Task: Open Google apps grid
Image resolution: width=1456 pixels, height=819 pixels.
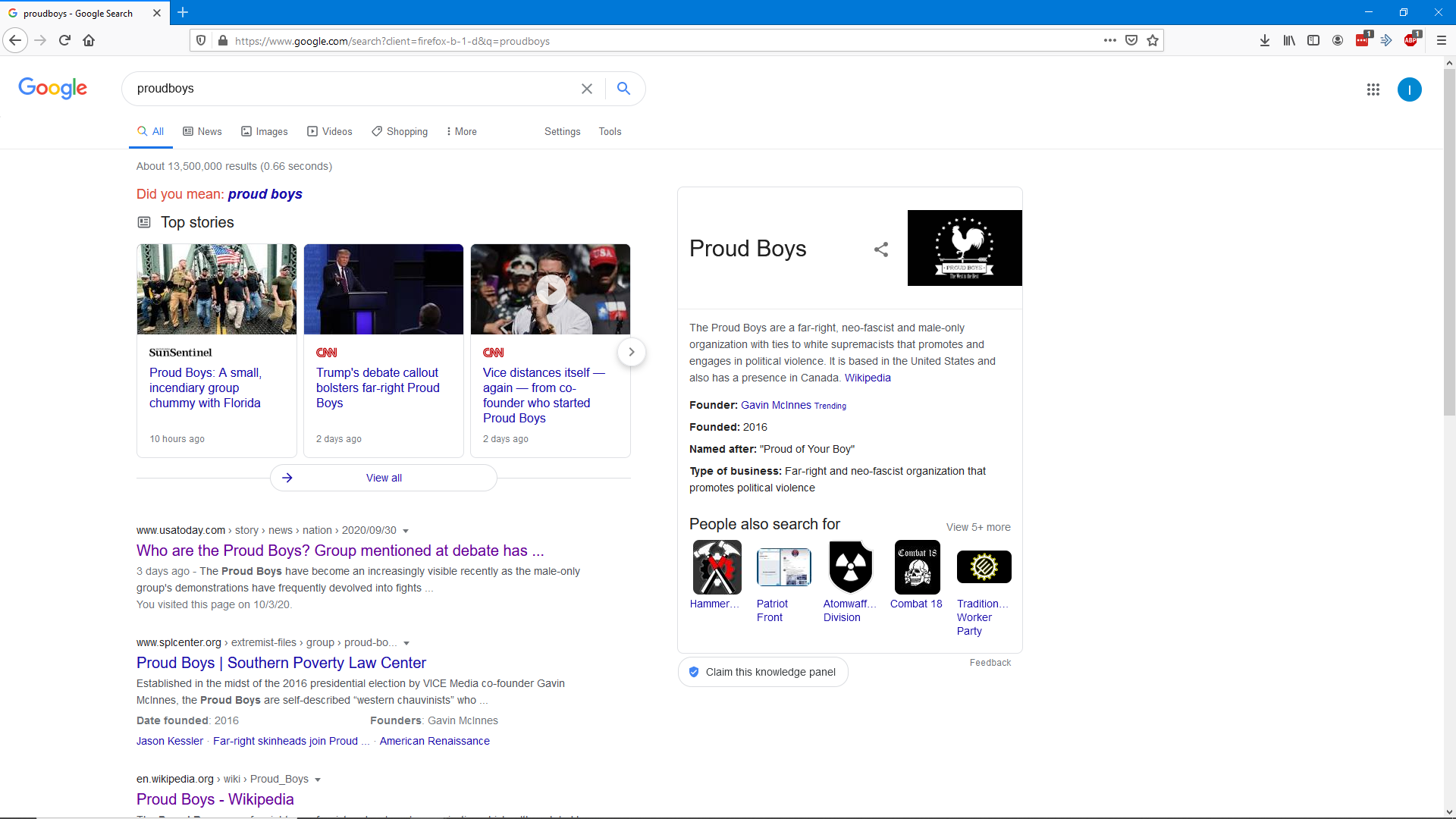Action: (x=1373, y=89)
